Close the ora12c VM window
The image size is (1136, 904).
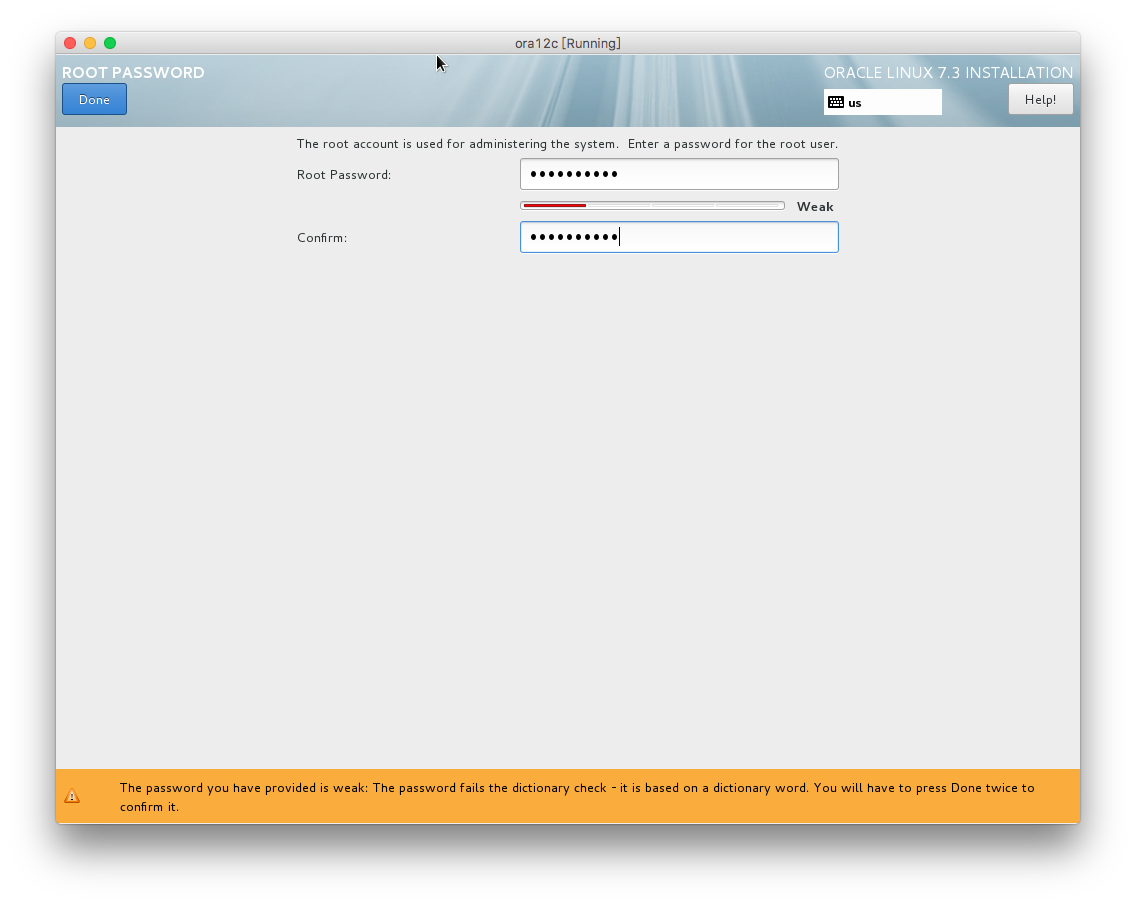[x=70, y=43]
